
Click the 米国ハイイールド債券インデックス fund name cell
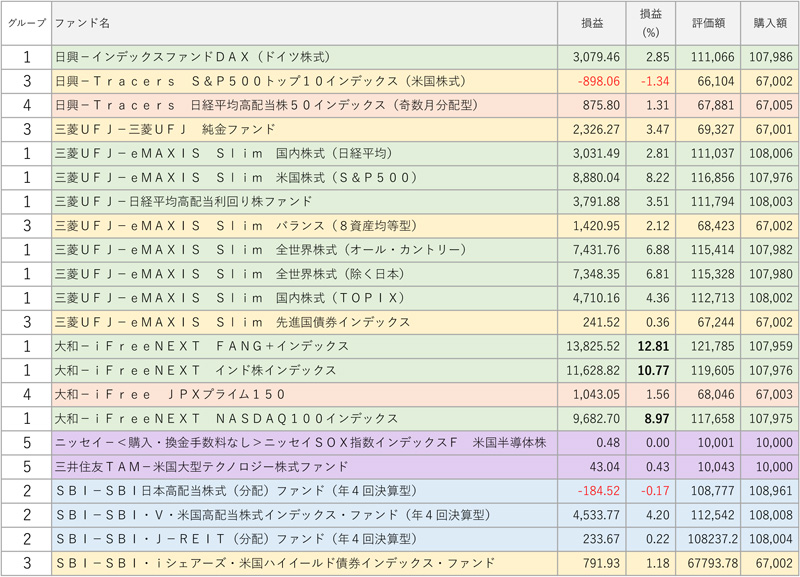(305, 563)
